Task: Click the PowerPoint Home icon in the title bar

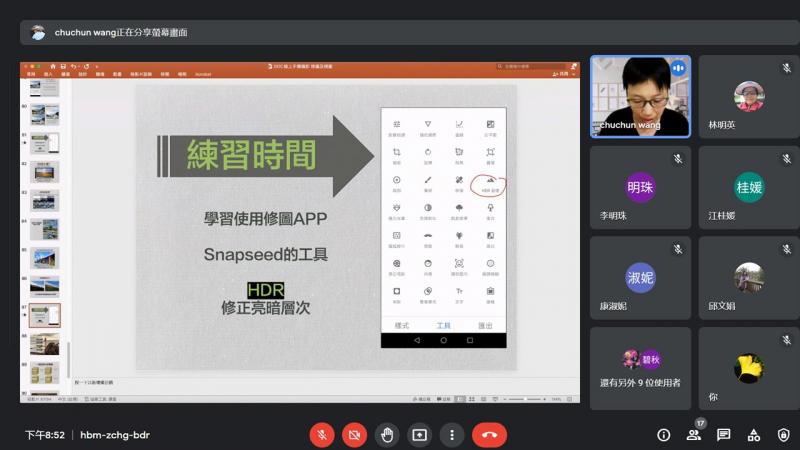Action: click(x=53, y=66)
